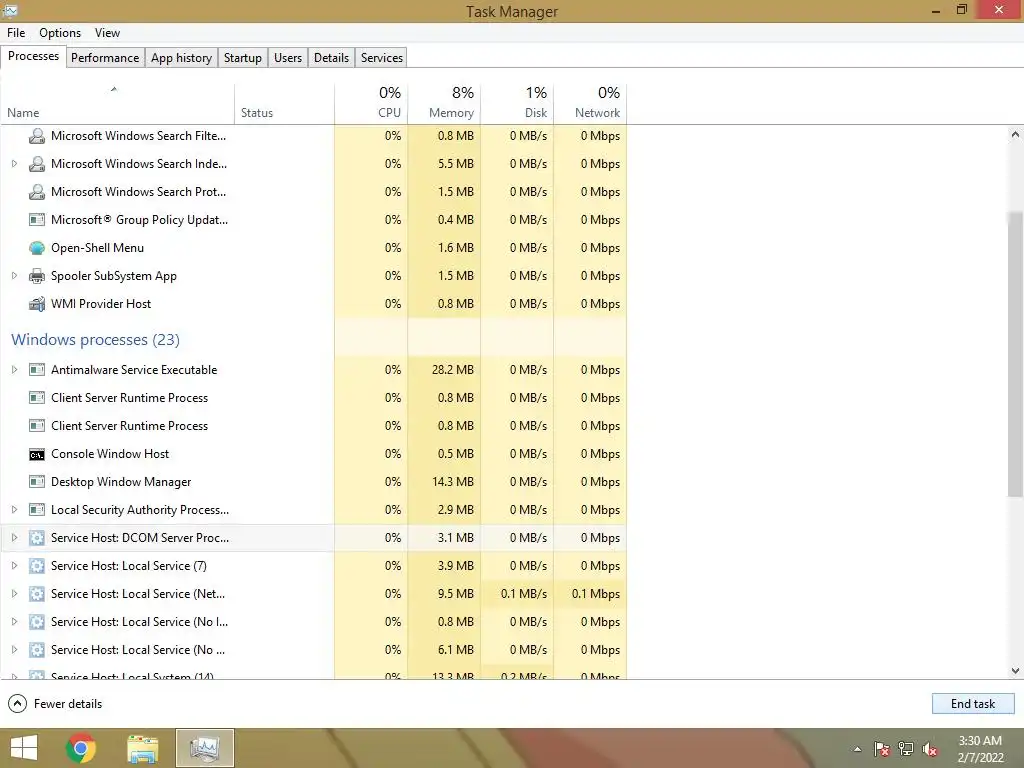Click the 0.1 MB/s disk value
Image resolution: width=1024 pixels, height=768 pixels.
[524, 594]
